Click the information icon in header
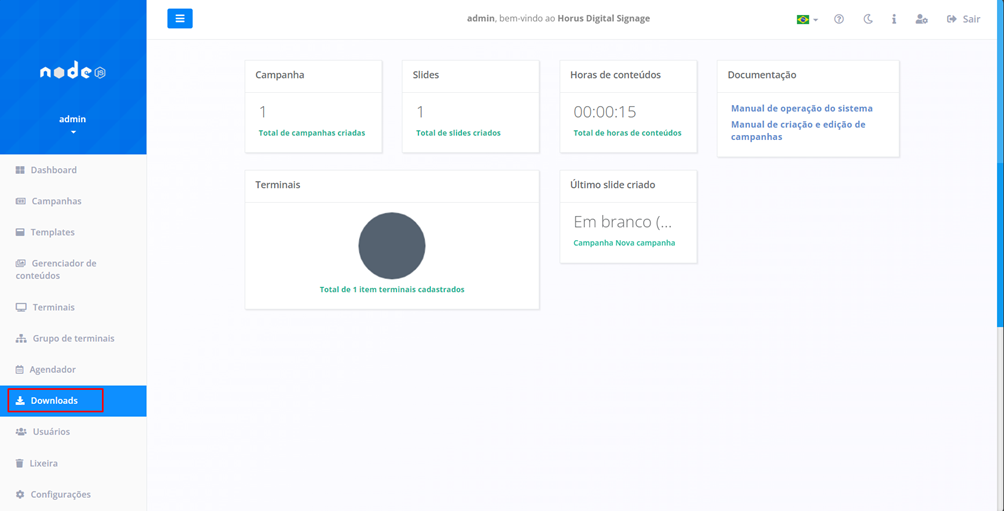The width and height of the screenshot is (1004, 511). tap(894, 20)
